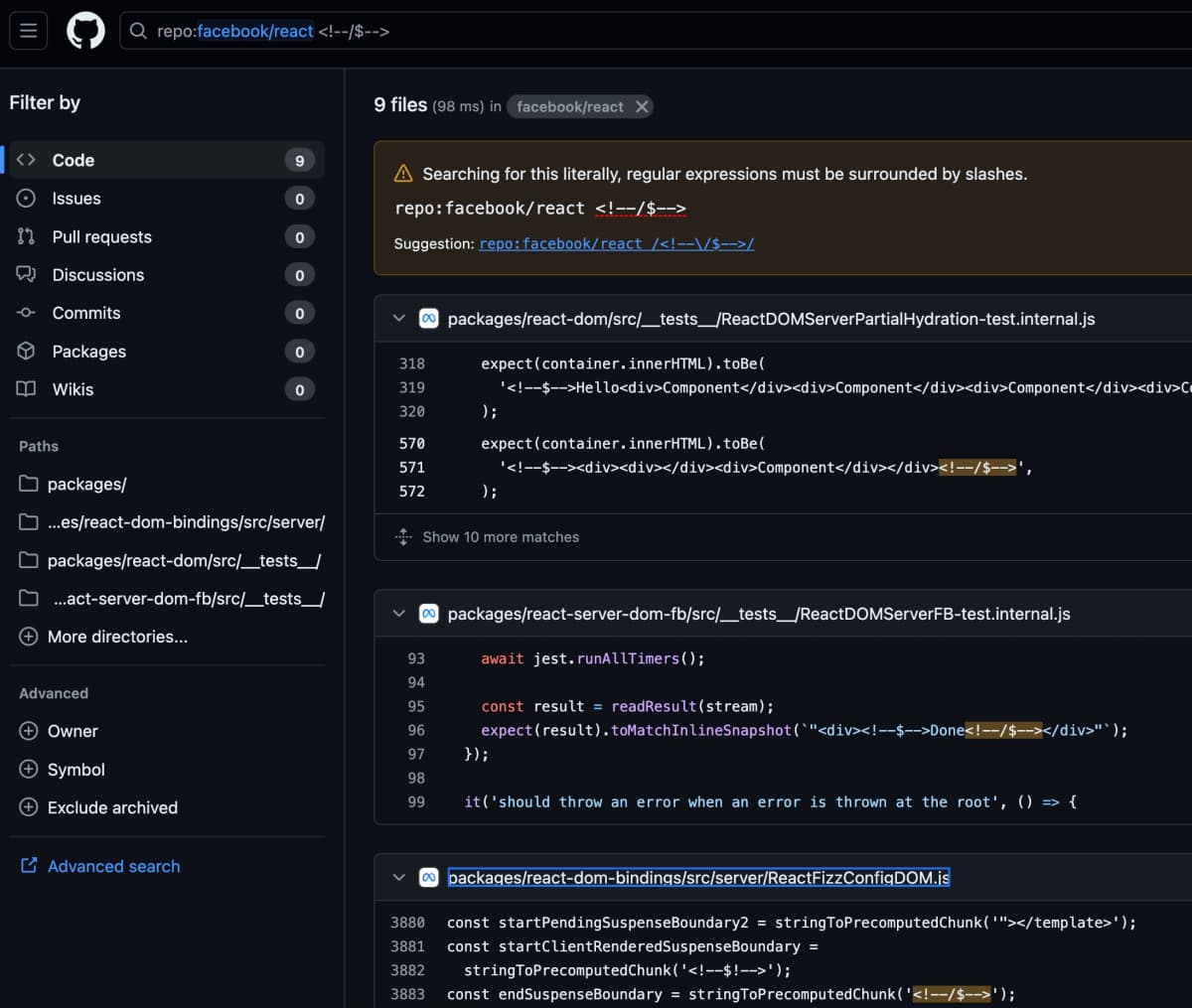Click the Pull requests icon
This screenshot has height=1008, width=1192.
[x=27, y=236]
